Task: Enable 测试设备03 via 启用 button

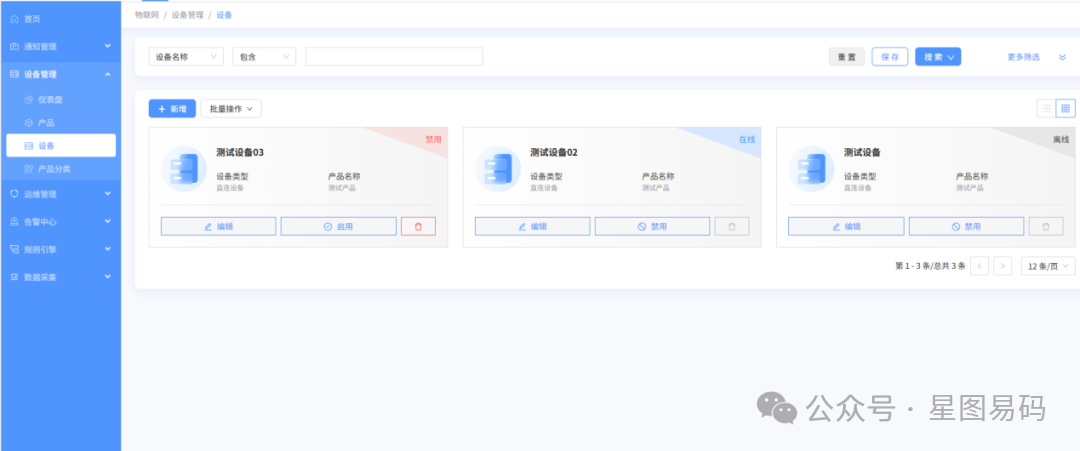Action: coord(338,227)
